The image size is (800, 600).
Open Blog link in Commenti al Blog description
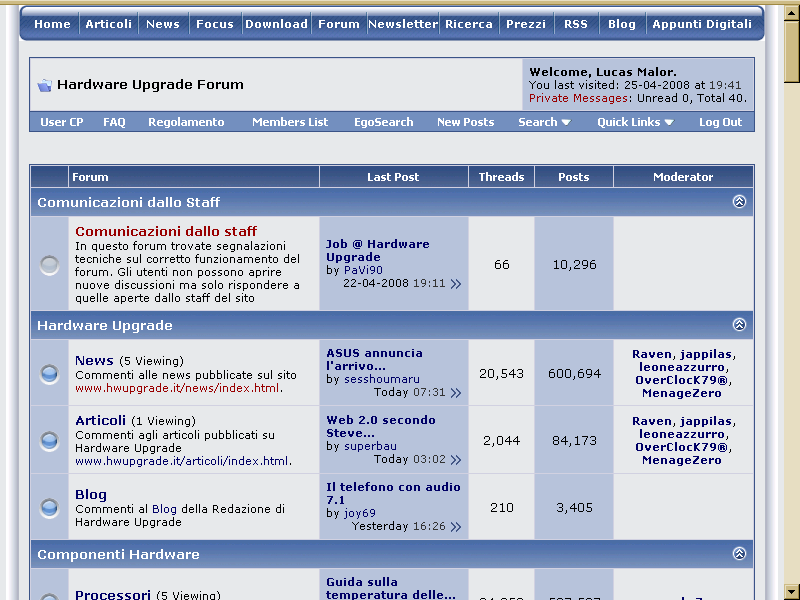[x=164, y=509]
